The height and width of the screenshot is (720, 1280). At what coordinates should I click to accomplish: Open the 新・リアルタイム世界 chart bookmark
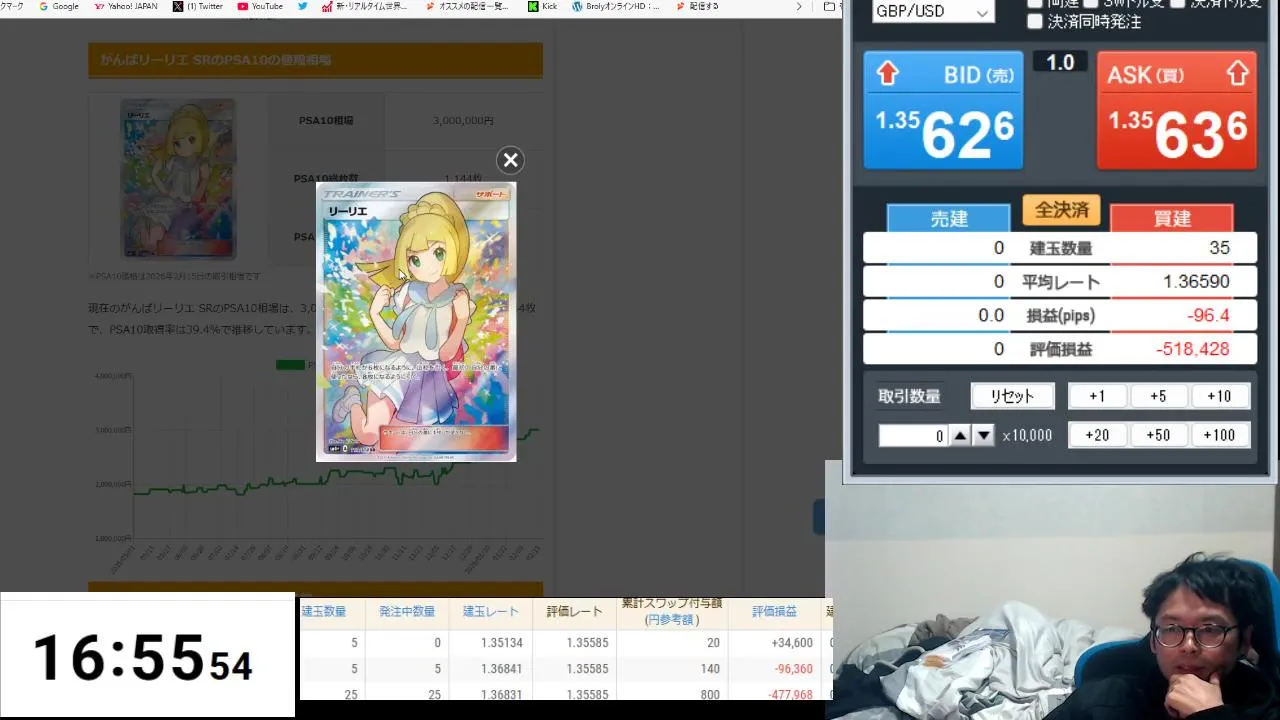coord(365,6)
